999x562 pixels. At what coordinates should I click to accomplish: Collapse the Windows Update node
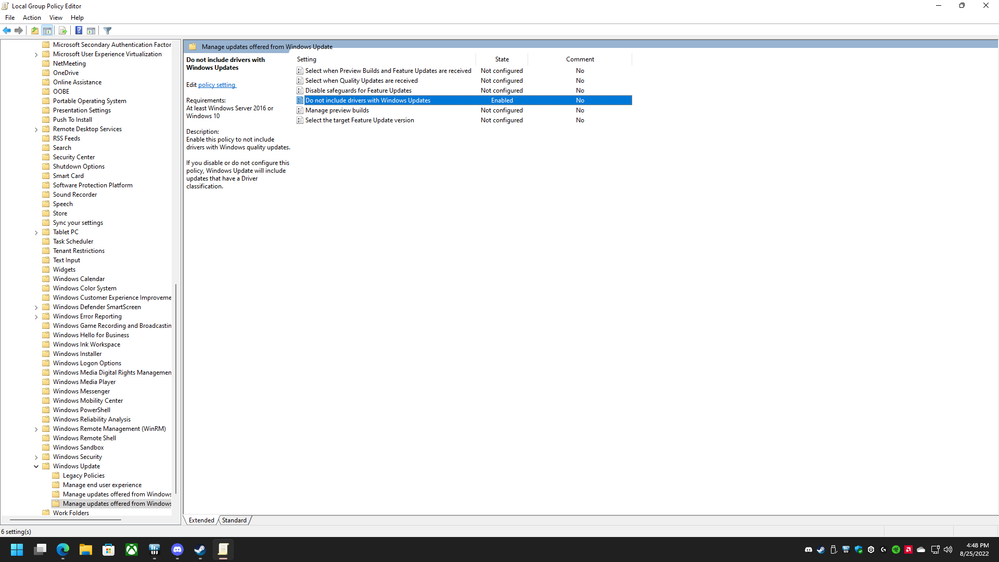point(36,466)
